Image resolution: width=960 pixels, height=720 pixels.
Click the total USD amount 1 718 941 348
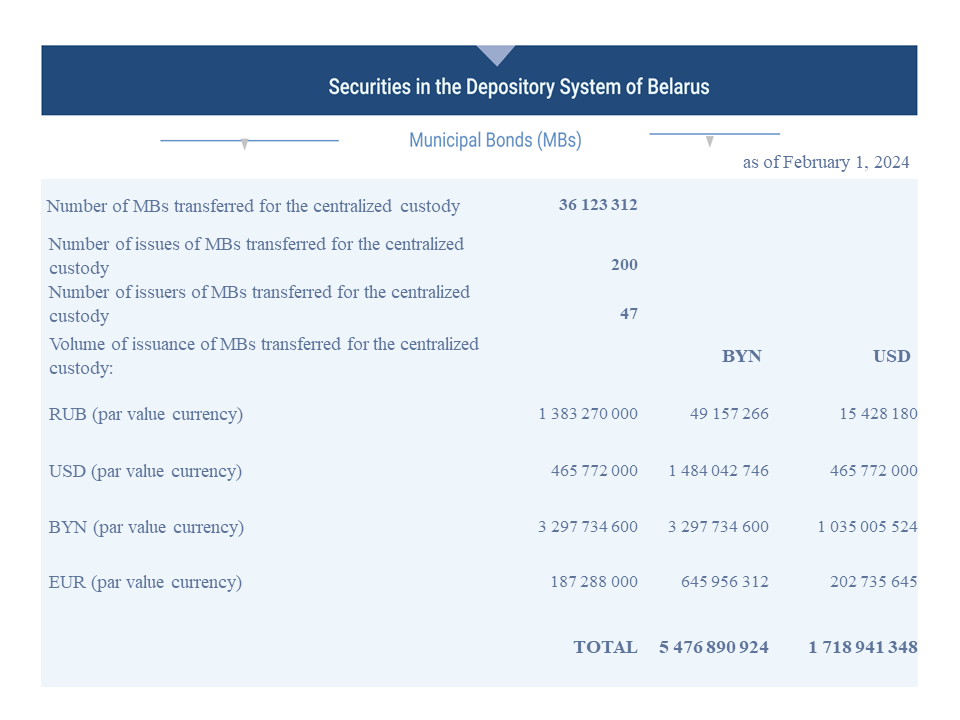coord(863,647)
